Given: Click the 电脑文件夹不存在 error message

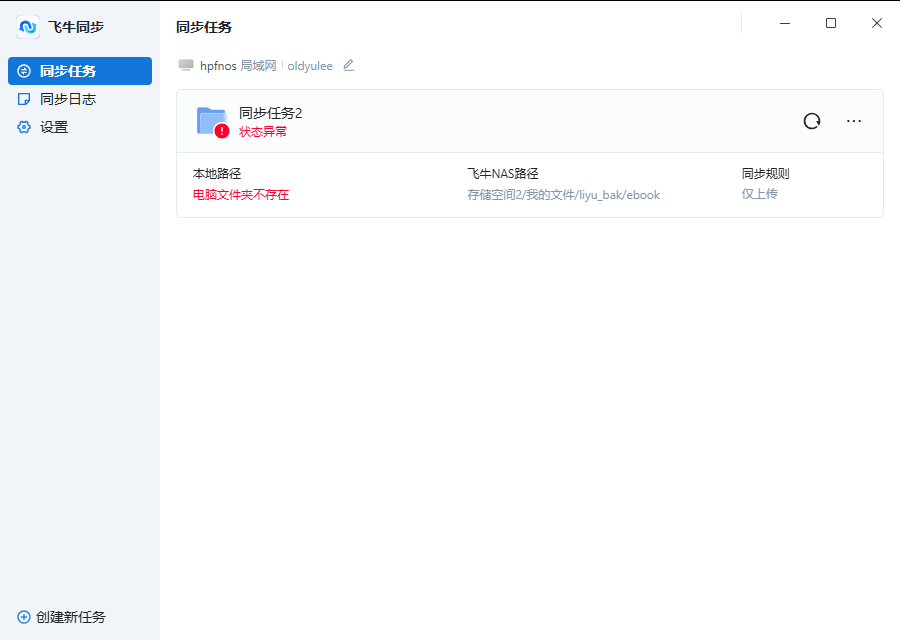Looking at the screenshot, I should (x=240, y=195).
